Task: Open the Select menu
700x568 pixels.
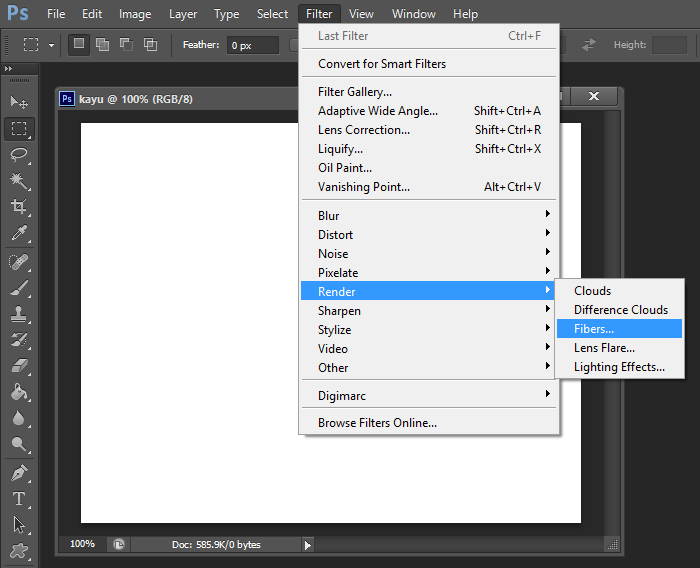Action: [272, 14]
